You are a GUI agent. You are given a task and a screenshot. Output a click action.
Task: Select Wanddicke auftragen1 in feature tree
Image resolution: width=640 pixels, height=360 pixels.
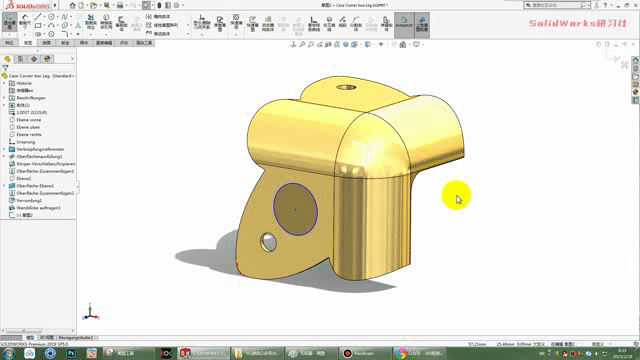[x=38, y=208]
